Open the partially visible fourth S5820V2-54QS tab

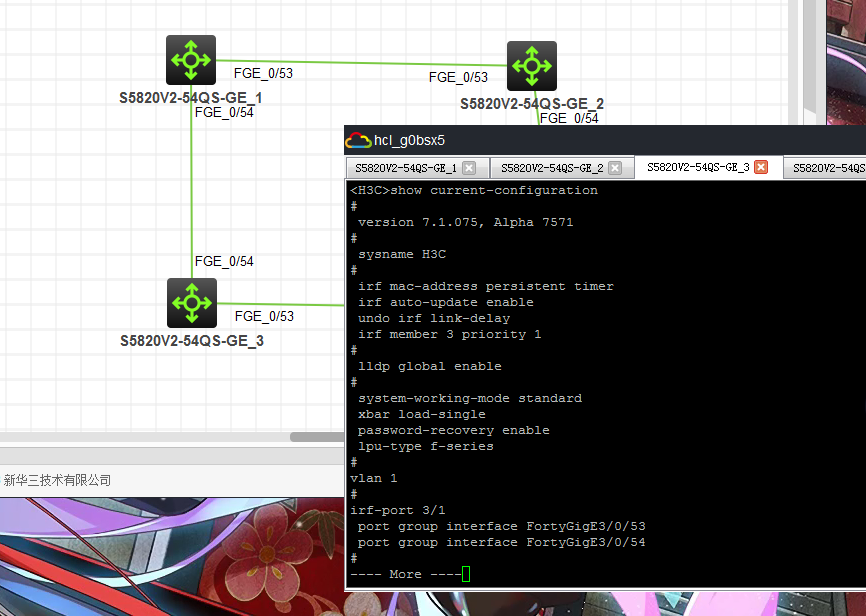(826, 168)
